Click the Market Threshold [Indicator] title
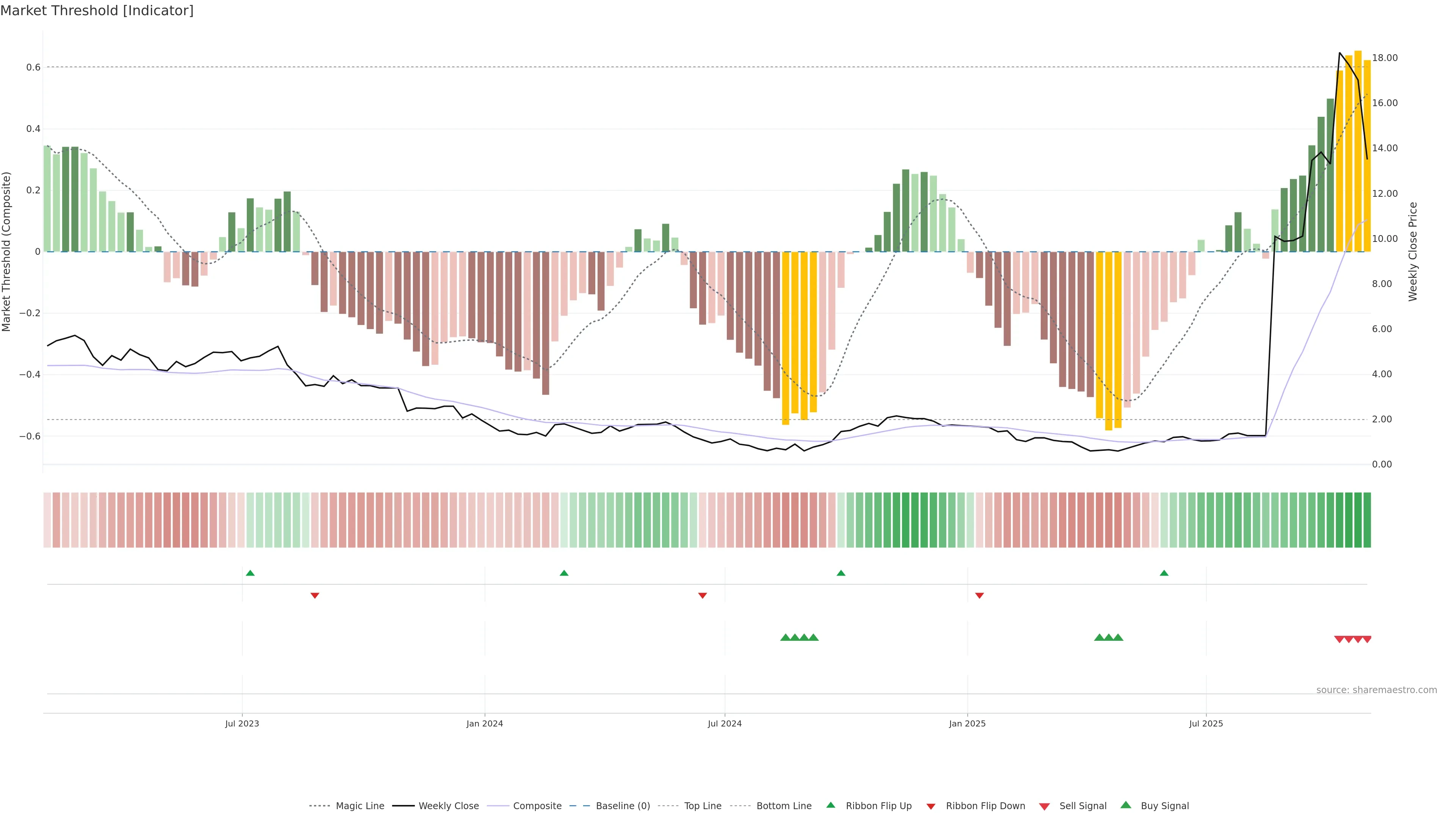Image resolution: width=1456 pixels, height=819 pixels. [97, 11]
